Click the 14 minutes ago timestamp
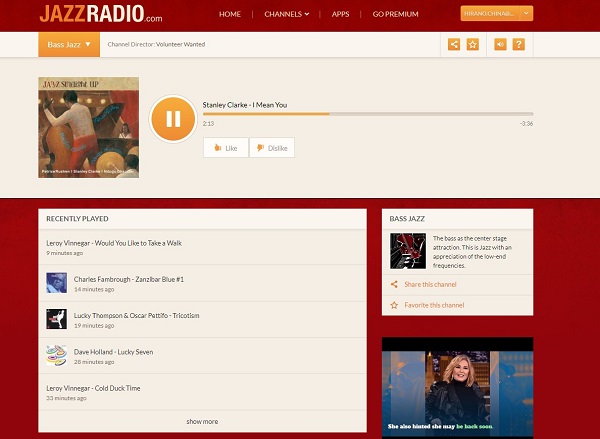This screenshot has width=600, height=439. click(x=94, y=289)
